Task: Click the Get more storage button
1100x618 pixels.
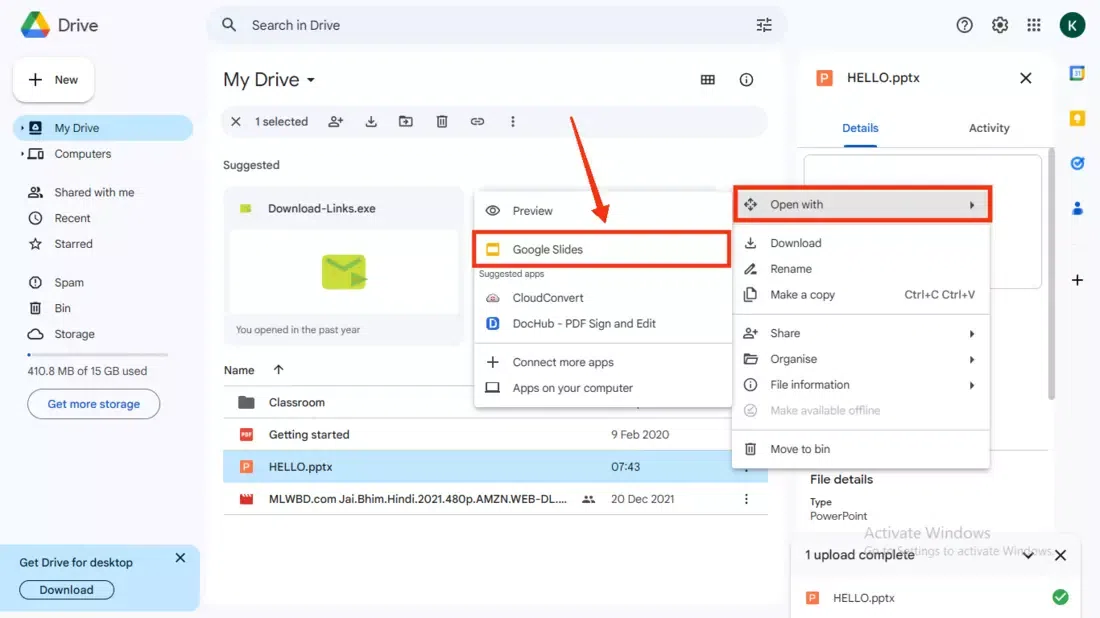Action: coord(93,404)
